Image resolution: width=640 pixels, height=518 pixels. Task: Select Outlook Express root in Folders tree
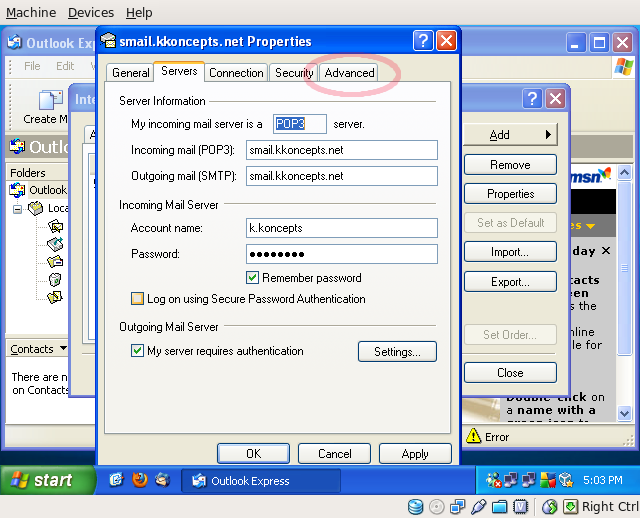(x=48, y=190)
